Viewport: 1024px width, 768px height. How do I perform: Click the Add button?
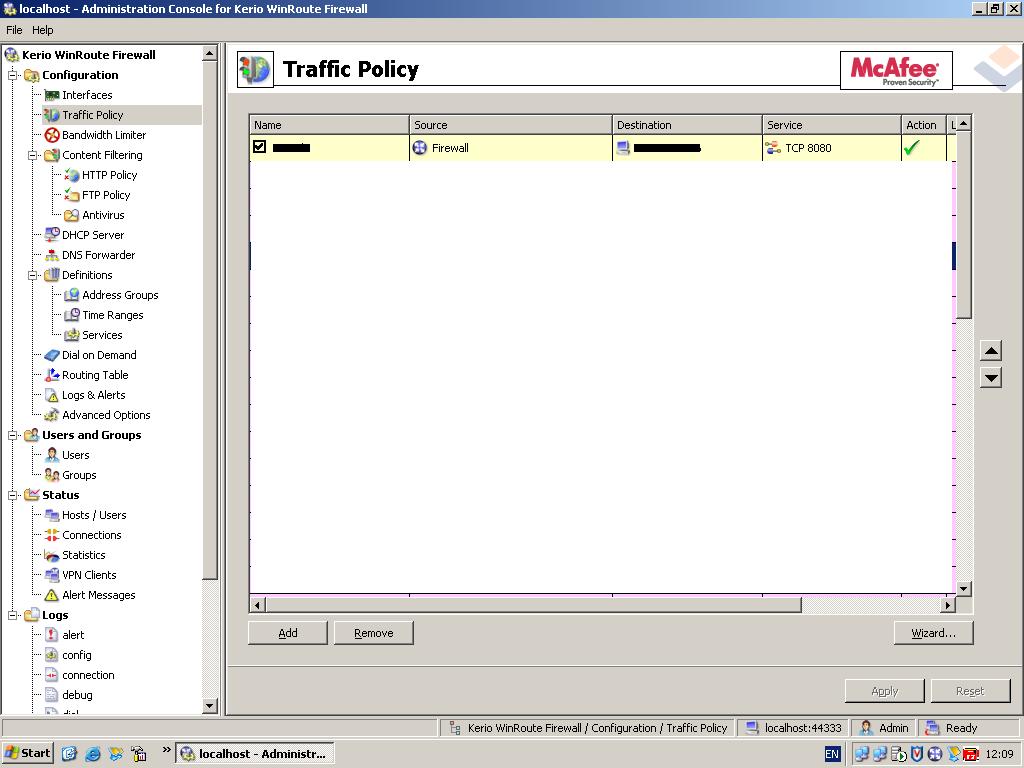pyautogui.click(x=288, y=633)
